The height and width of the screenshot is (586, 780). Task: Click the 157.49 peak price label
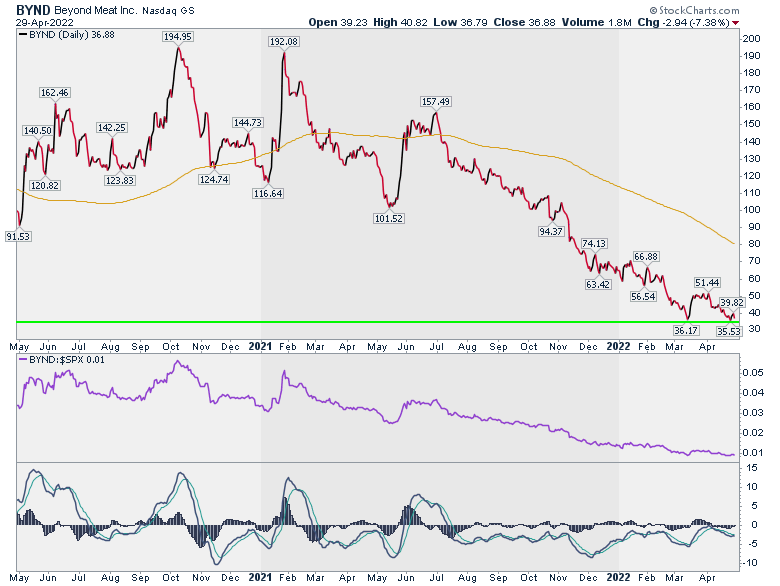coord(436,101)
